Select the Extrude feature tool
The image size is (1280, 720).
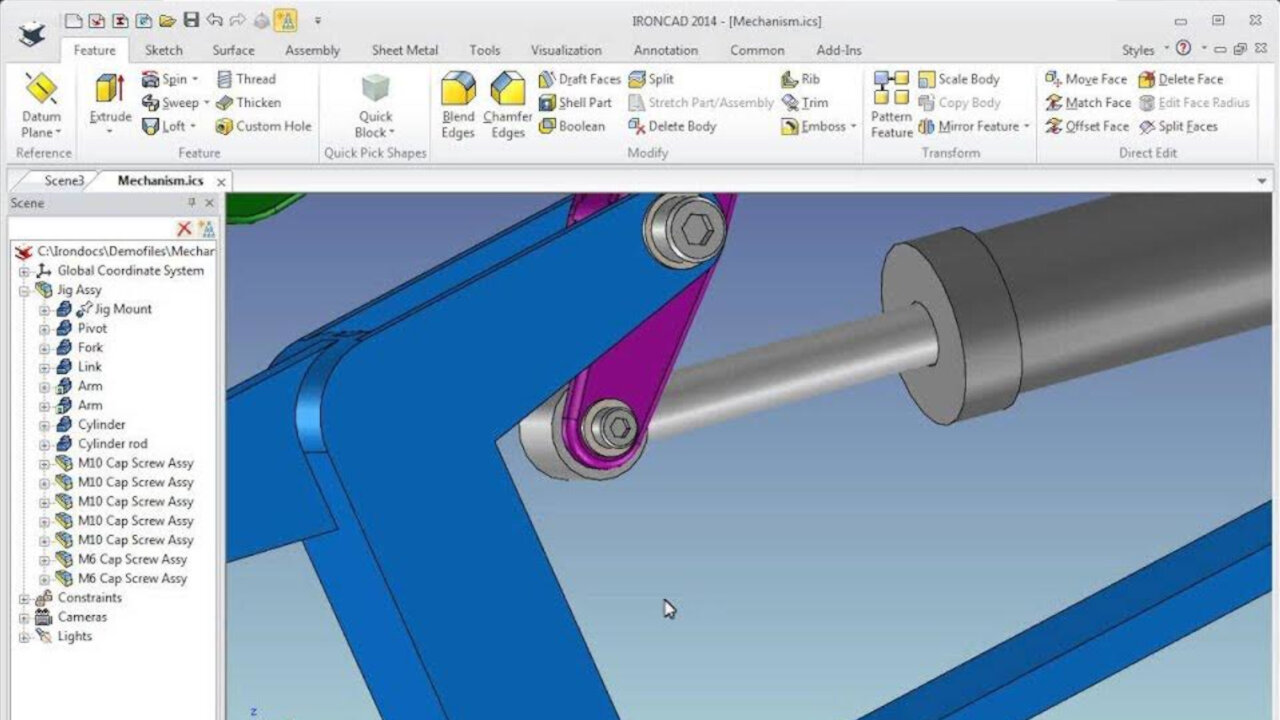(110, 103)
